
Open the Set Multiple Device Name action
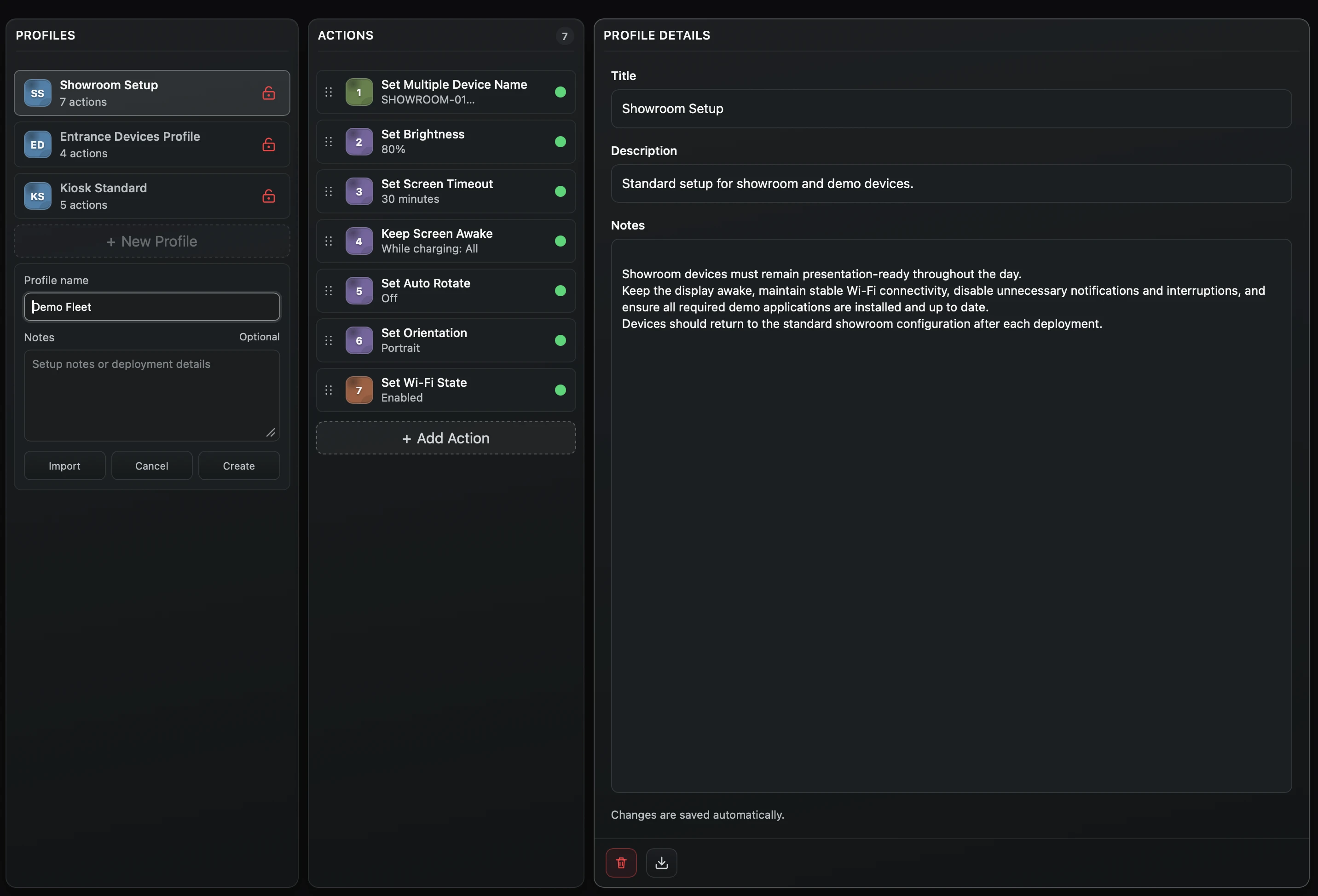[x=446, y=92]
